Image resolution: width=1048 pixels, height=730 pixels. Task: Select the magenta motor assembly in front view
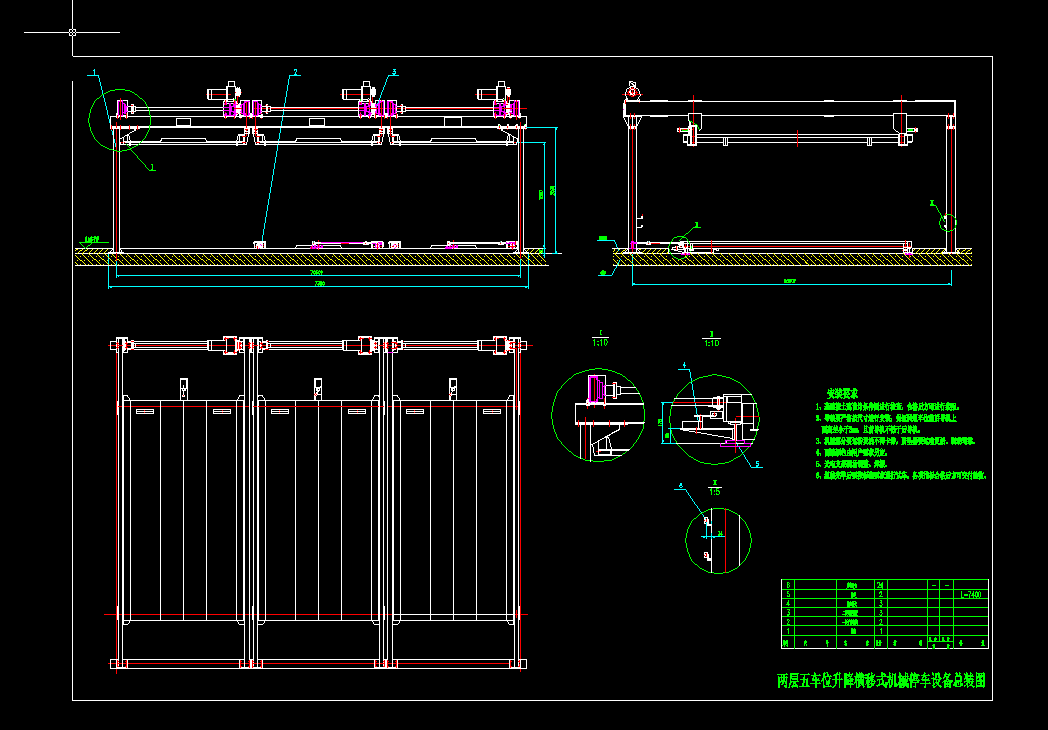(237, 106)
